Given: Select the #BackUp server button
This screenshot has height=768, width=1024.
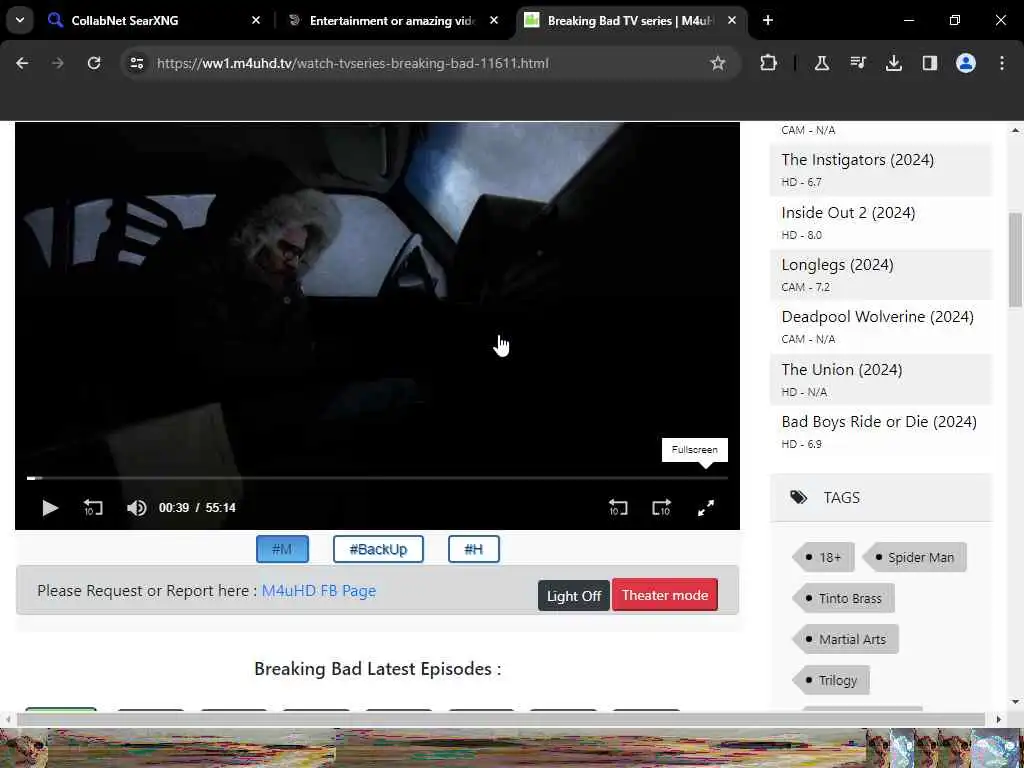Looking at the screenshot, I should (378, 549).
